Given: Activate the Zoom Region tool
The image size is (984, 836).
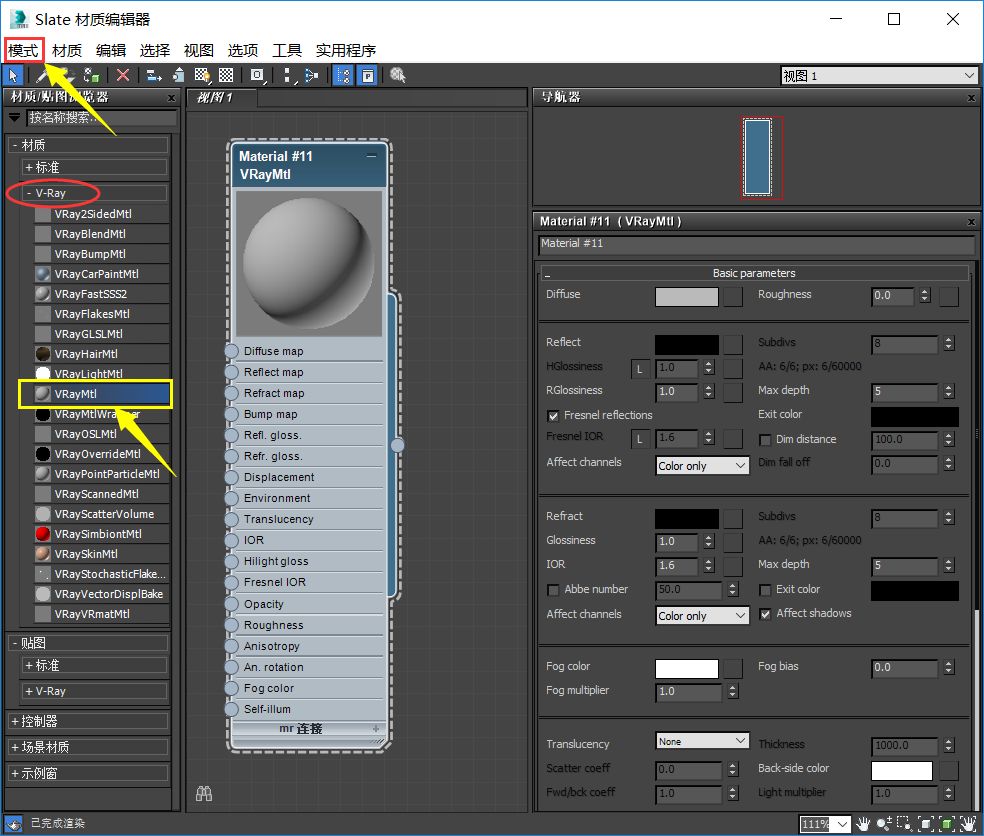Looking at the screenshot, I should pos(904,823).
